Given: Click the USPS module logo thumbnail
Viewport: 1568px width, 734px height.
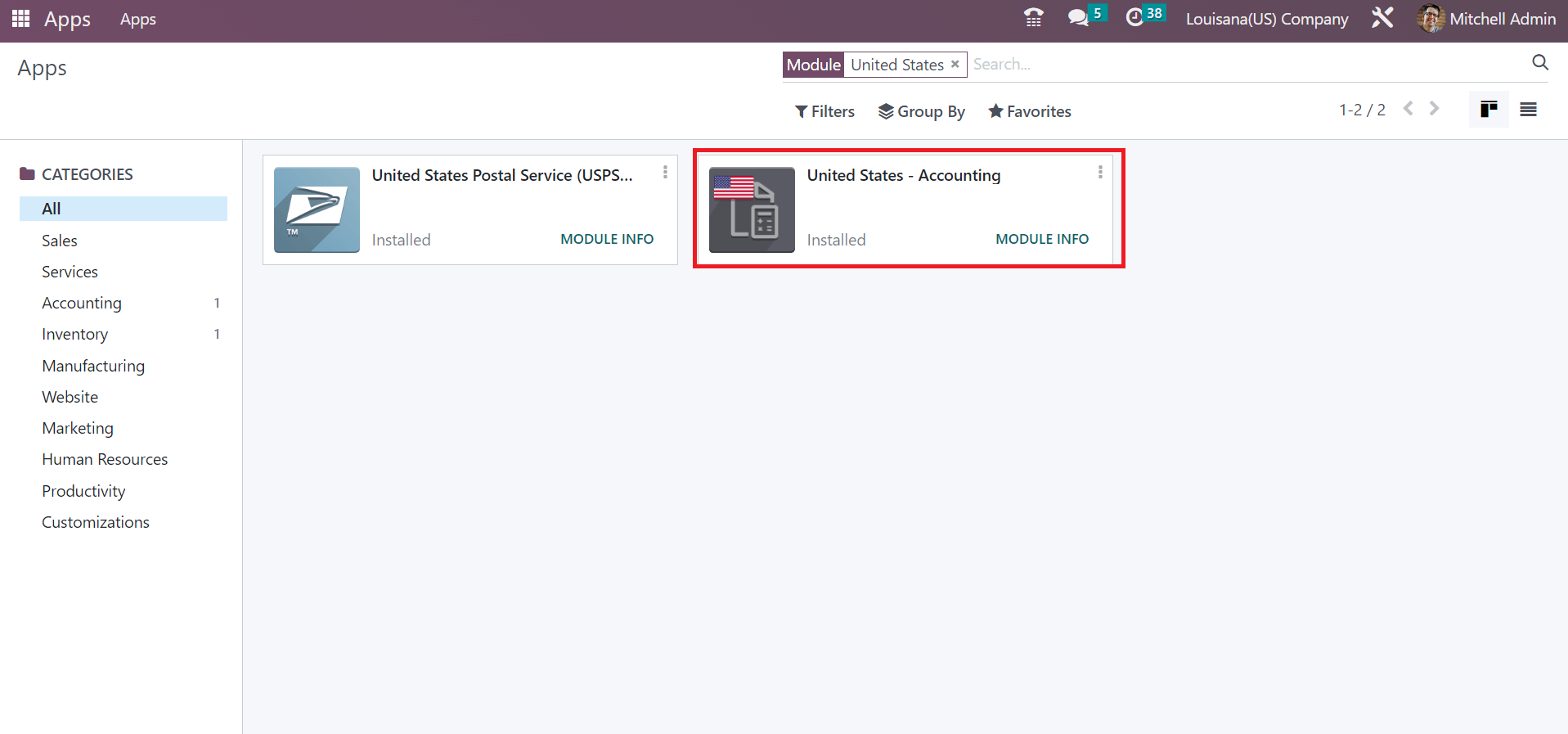Looking at the screenshot, I should click(317, 209).
